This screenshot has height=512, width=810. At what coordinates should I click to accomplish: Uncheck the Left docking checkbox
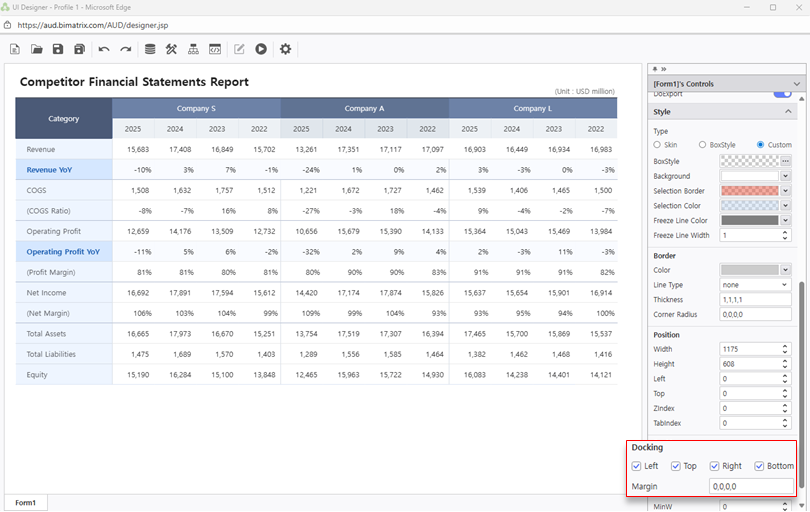click(637, 466)
